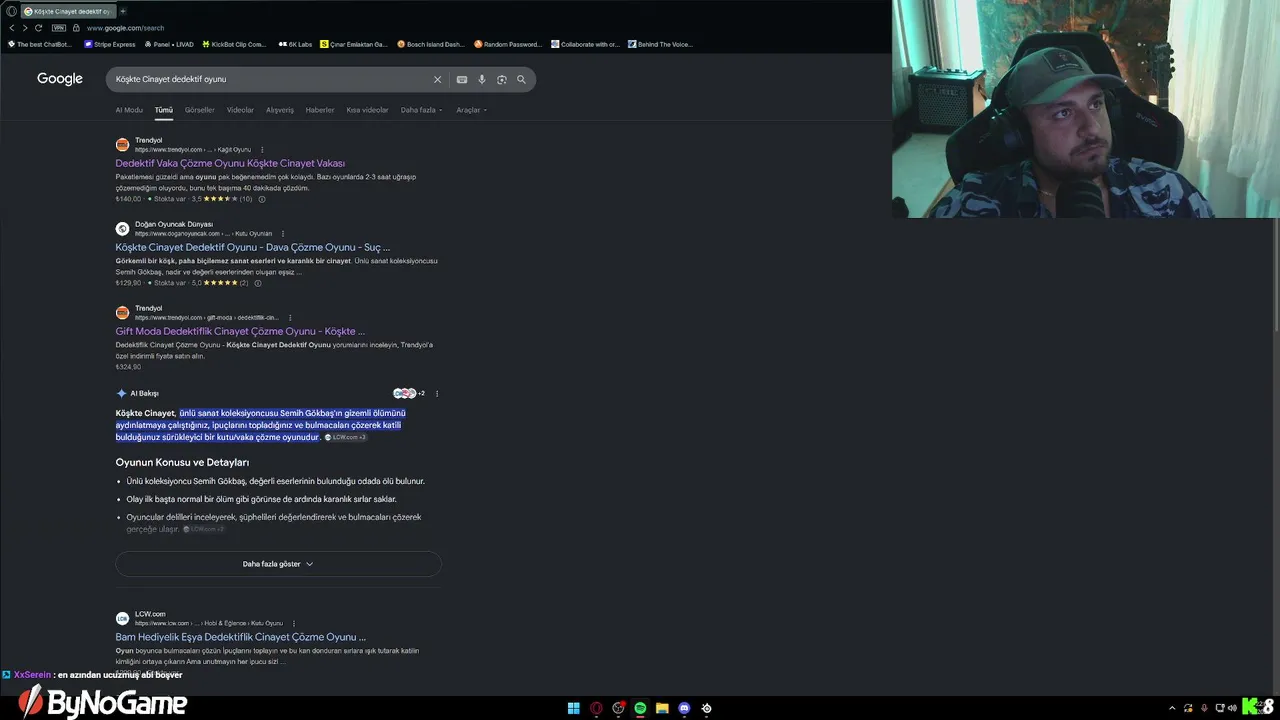Click the AI Bakışı label
1280x720 pixels.
[144, 393]
